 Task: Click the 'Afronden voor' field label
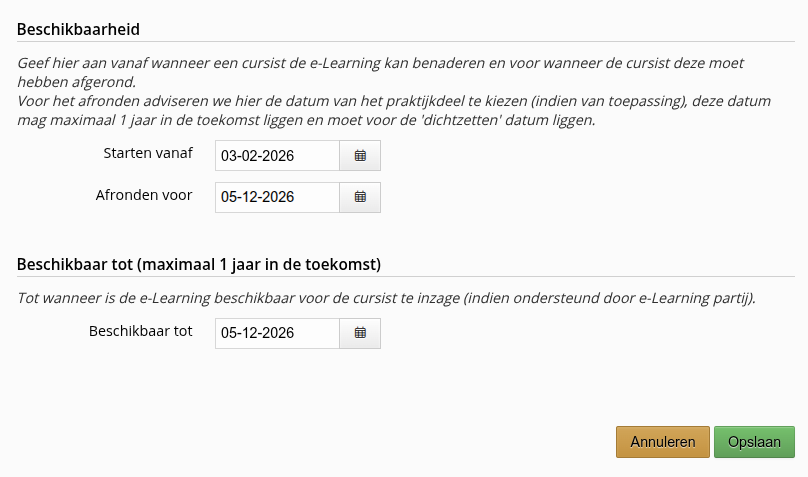tap(144, 195)
